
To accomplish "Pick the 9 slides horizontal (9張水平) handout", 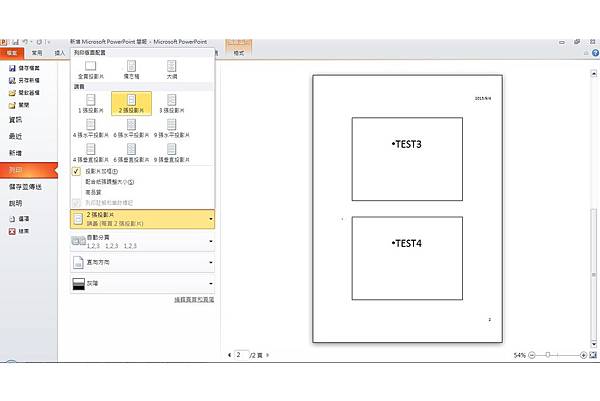I will [172, 128].
